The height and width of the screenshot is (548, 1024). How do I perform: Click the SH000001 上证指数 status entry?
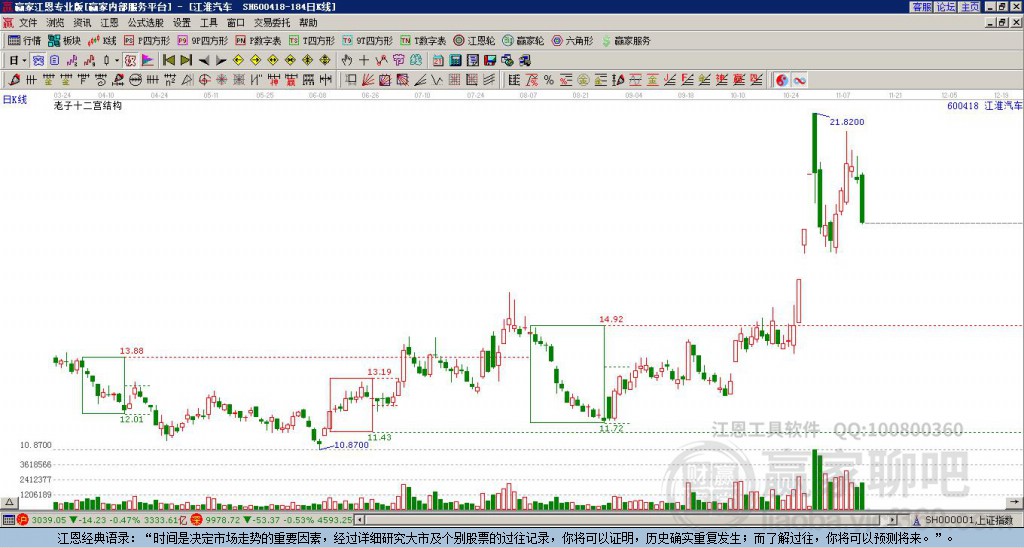click(x=968, y=520)
